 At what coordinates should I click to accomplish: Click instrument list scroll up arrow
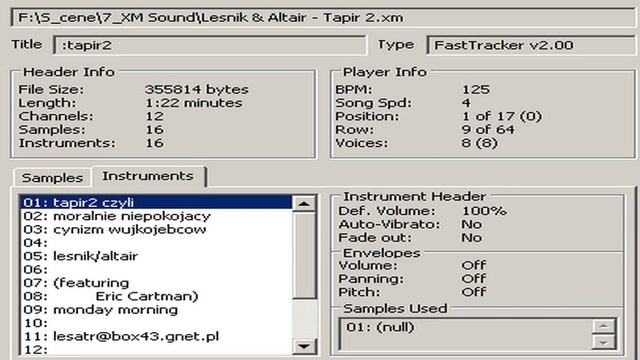[304, 204]
